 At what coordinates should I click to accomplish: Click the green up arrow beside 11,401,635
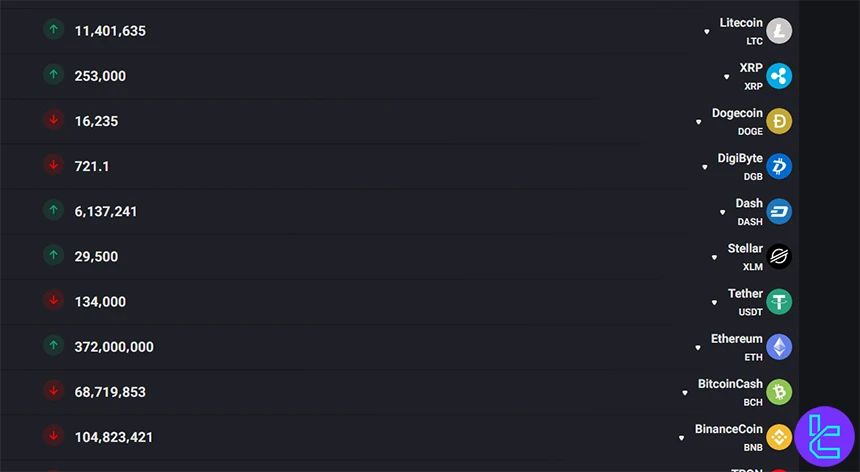click(53, 30)
